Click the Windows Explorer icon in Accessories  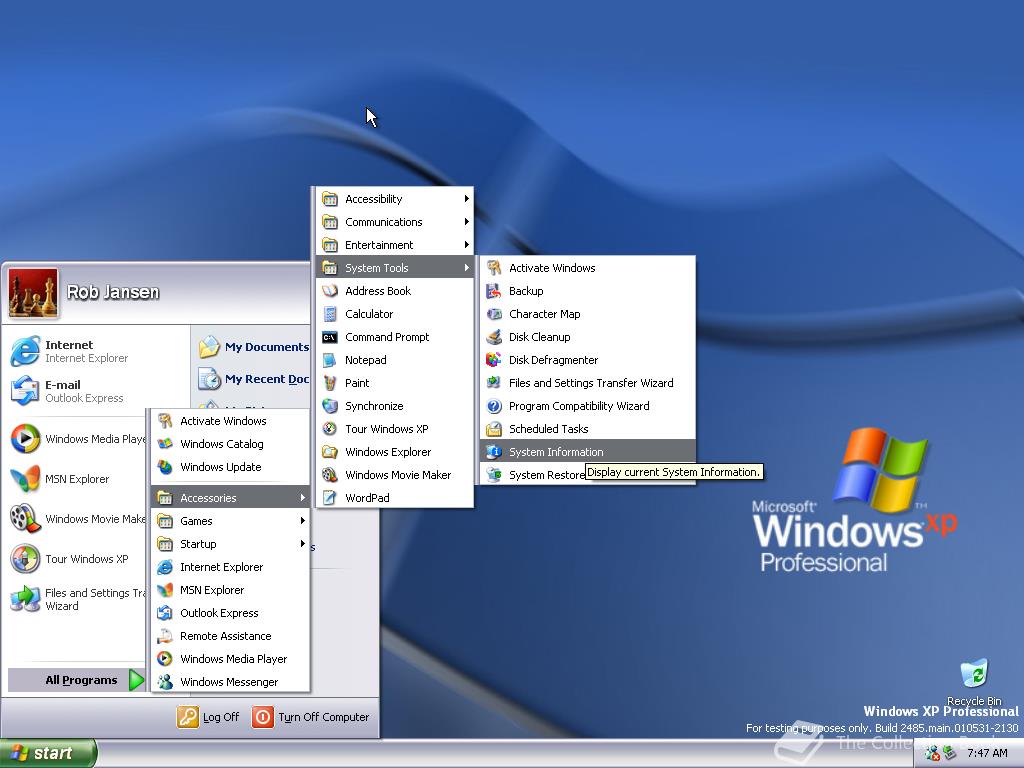click(x=330, y=452)
